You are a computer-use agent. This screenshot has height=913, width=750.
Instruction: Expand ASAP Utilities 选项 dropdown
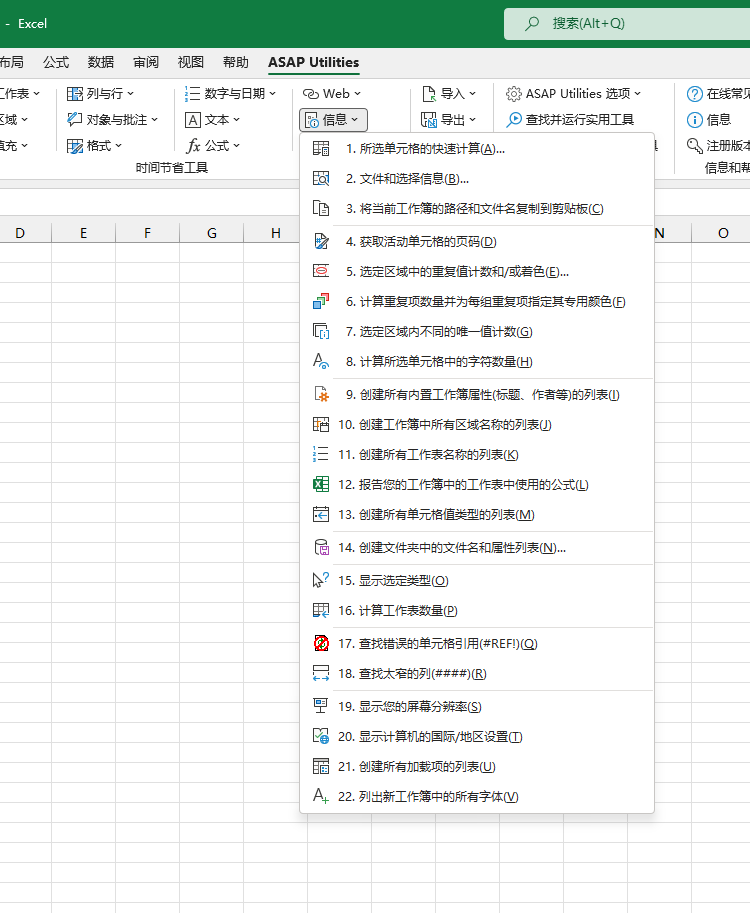tap(573, 94)
